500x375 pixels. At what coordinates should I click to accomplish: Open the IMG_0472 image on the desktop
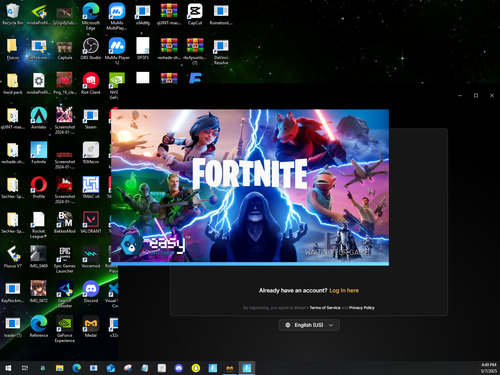(x=39, y=292)
